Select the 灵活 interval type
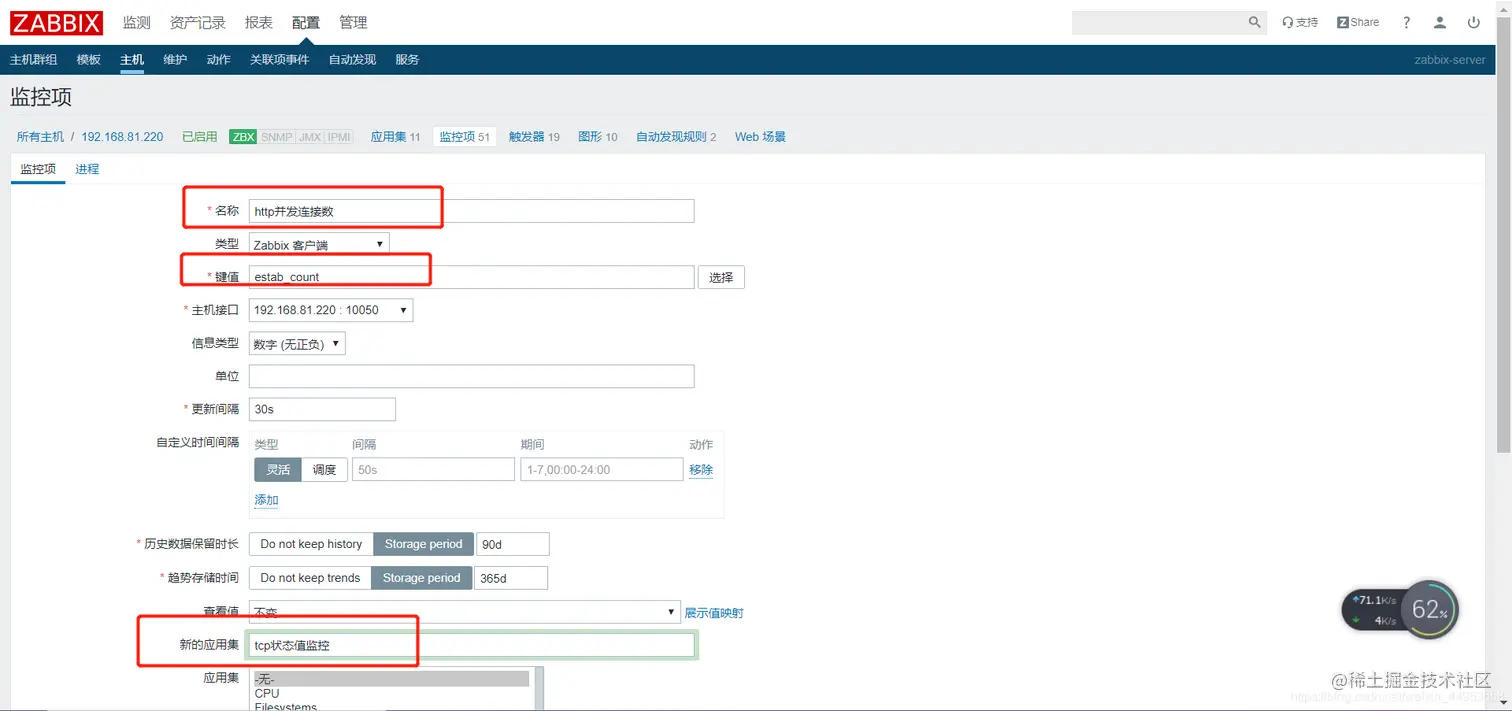The image size is (1512, 711). [278, 470]
